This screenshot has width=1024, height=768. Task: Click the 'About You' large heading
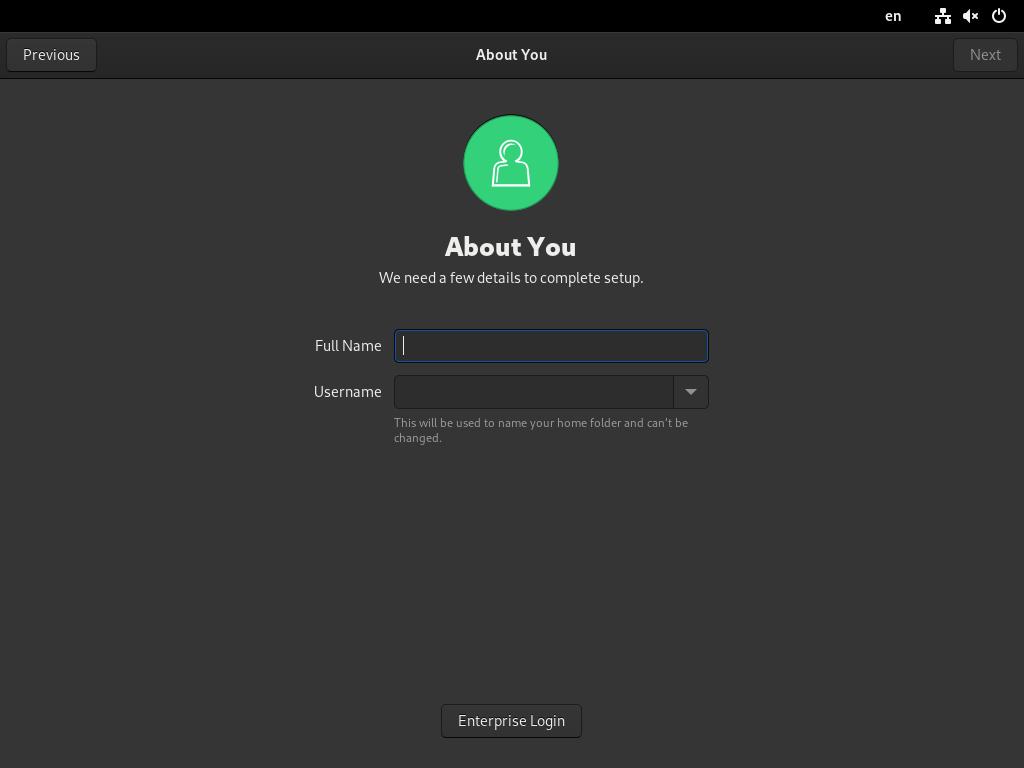tap(511, 247)
